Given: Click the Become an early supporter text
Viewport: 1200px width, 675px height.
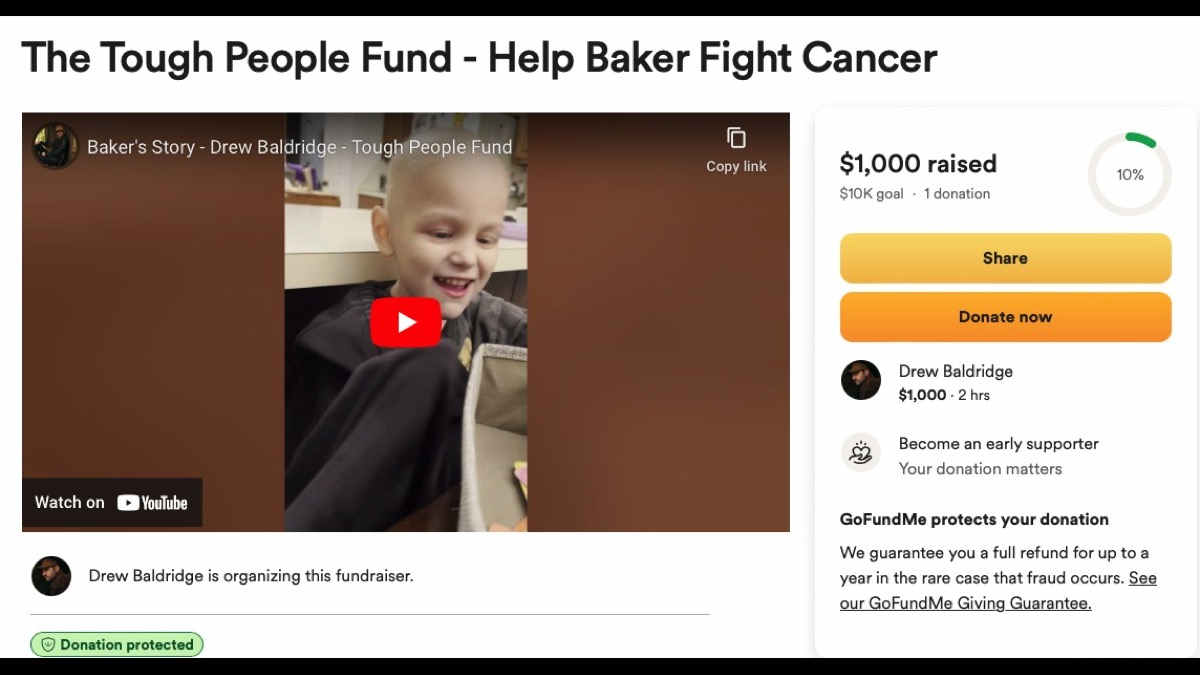Looking at the screenshot, I should click(999, 444).
